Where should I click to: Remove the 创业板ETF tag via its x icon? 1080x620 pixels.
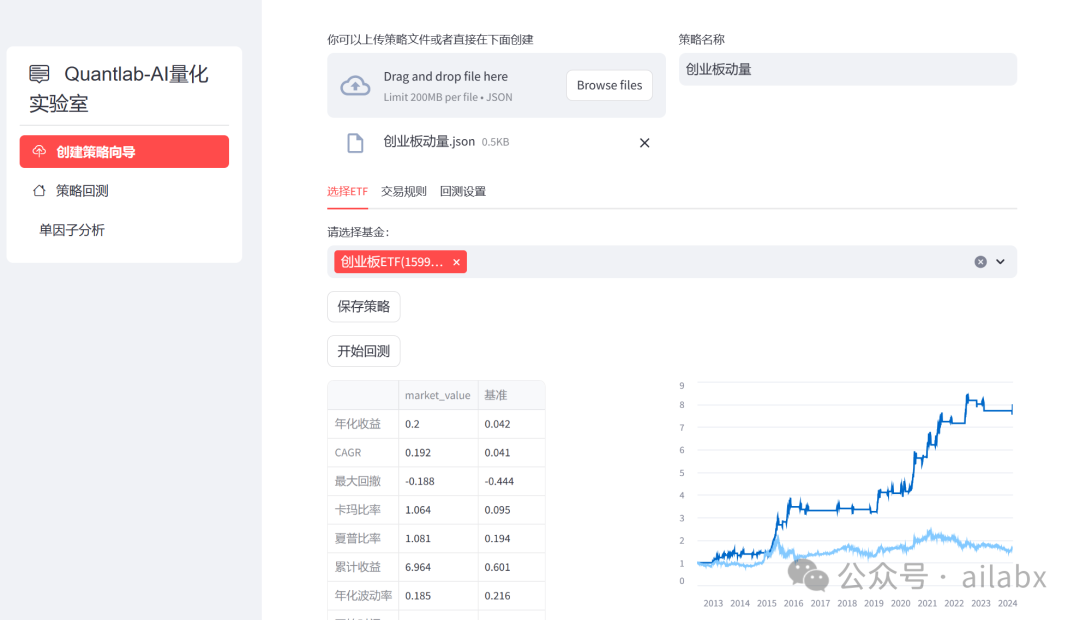click(x=456, y=261)
